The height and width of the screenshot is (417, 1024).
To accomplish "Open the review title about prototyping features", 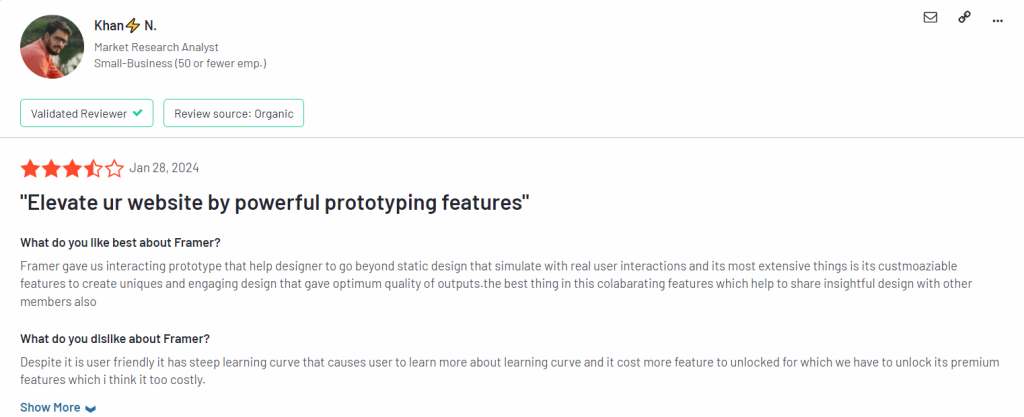I will coord(275,202).
